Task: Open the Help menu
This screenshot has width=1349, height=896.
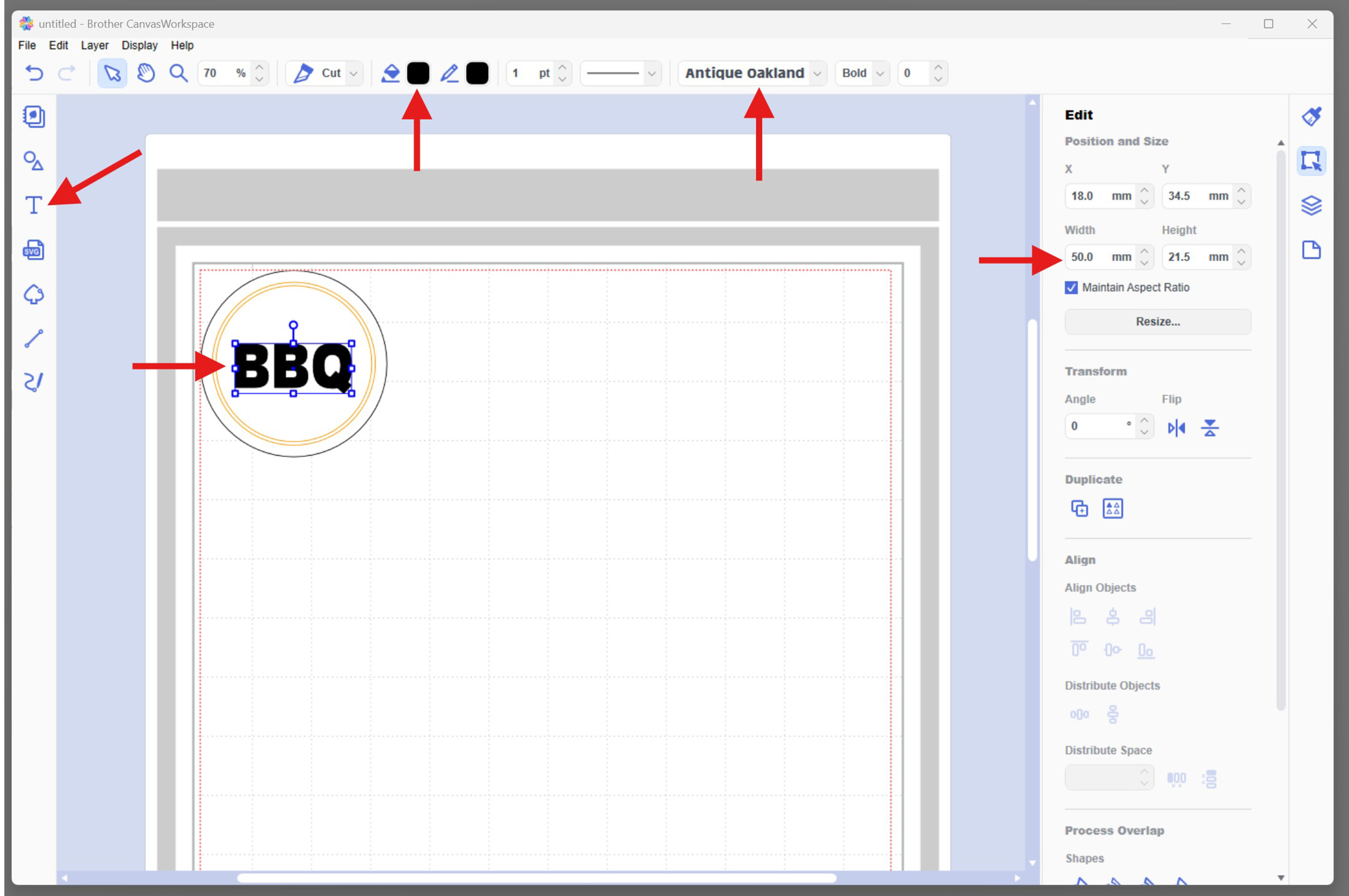Action: pos(182,45)
